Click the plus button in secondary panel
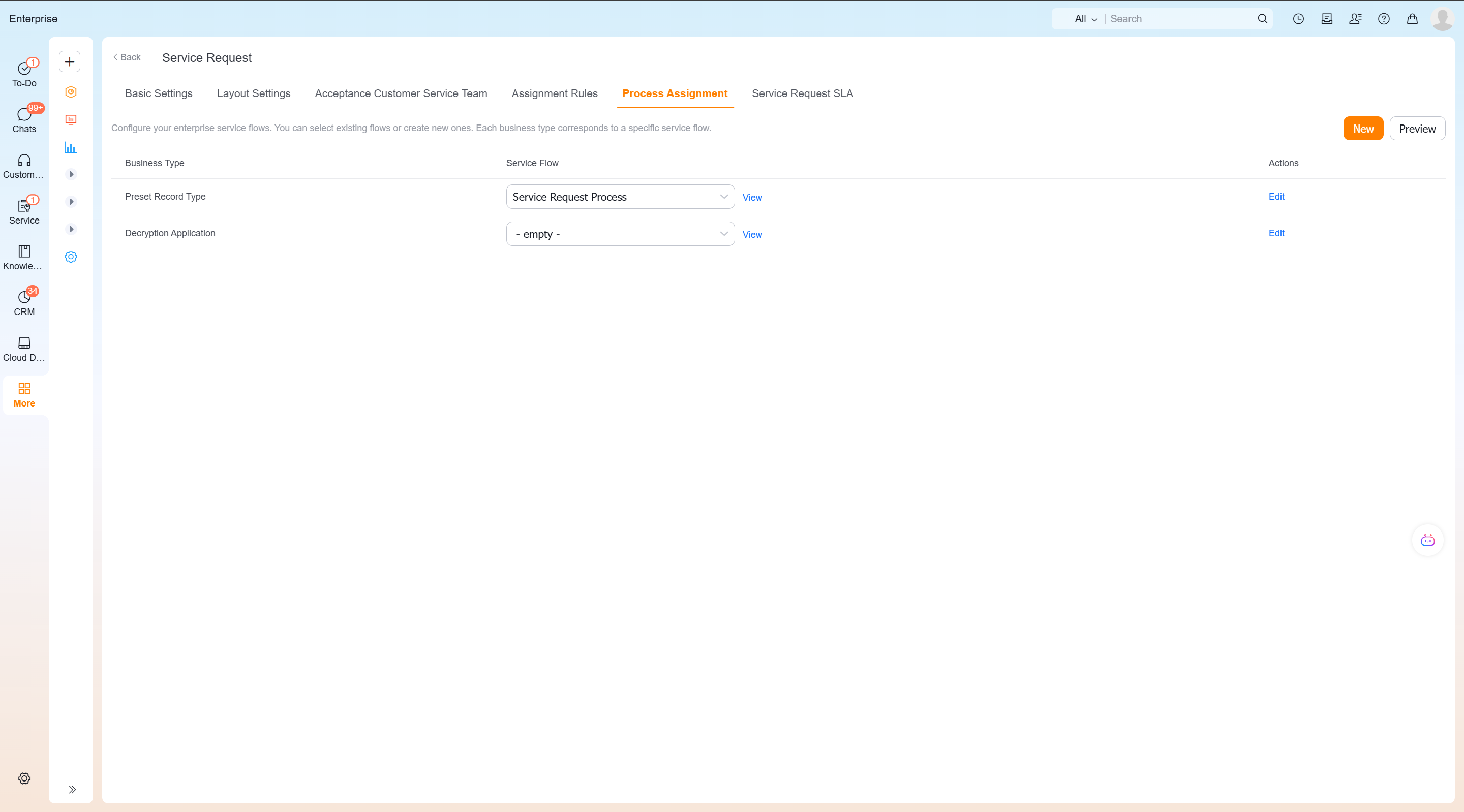This screenshot has height=812, width=1464. pos(70,61)
